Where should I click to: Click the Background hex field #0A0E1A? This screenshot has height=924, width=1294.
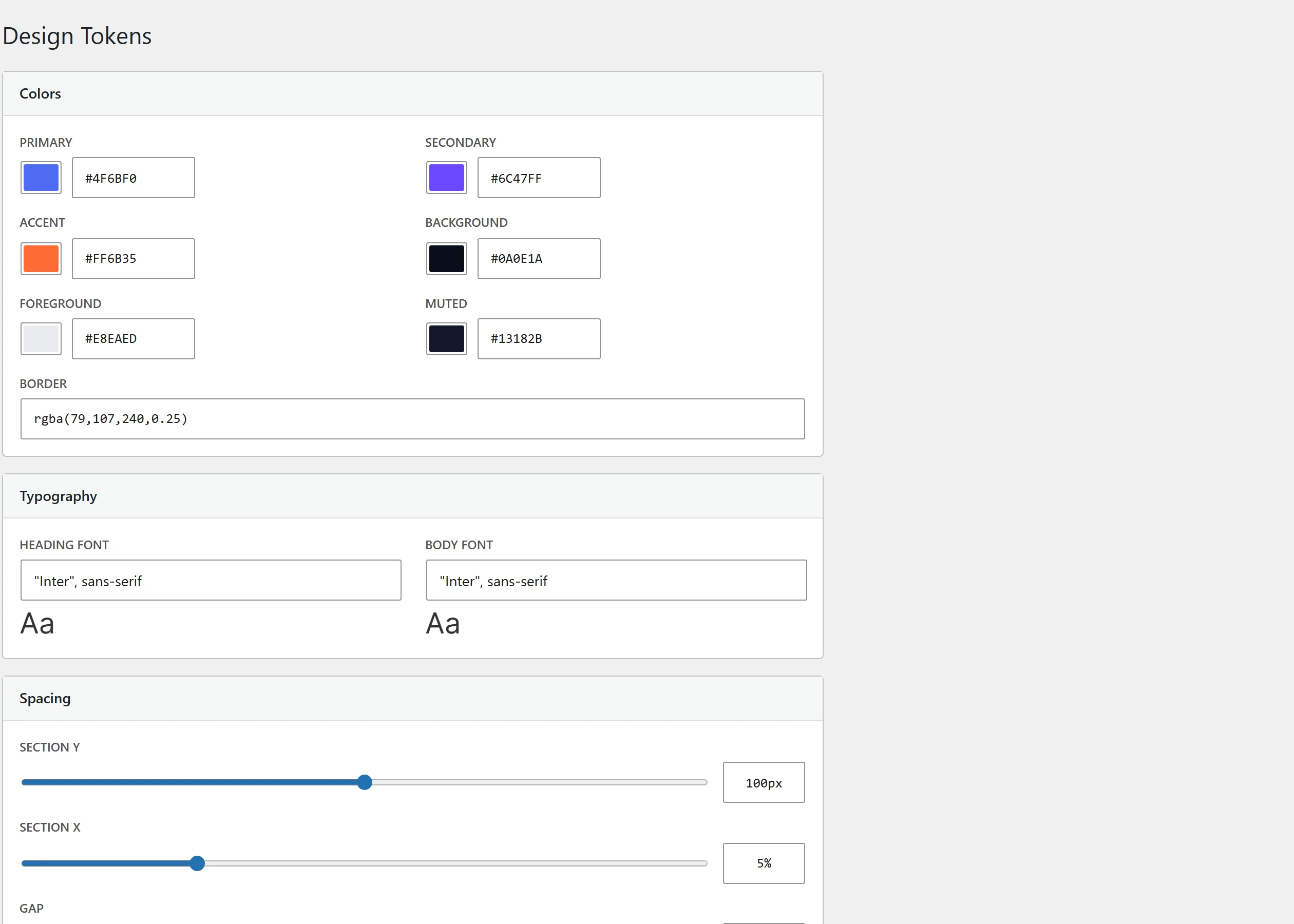[x=539, y=258]
